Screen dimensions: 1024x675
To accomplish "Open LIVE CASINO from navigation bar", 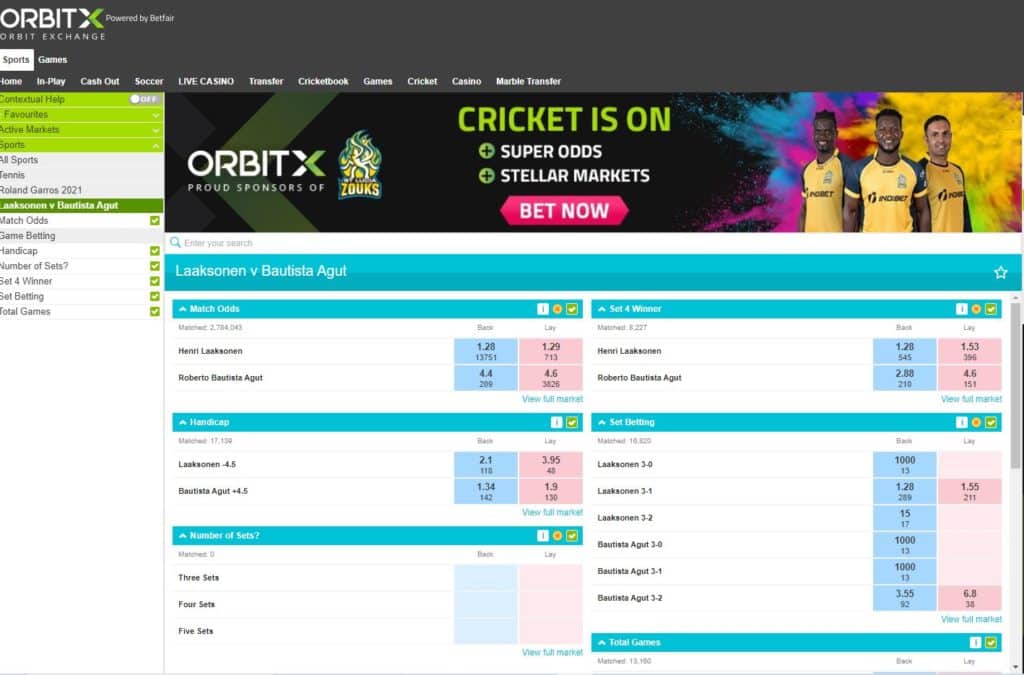I will point(206,82).
